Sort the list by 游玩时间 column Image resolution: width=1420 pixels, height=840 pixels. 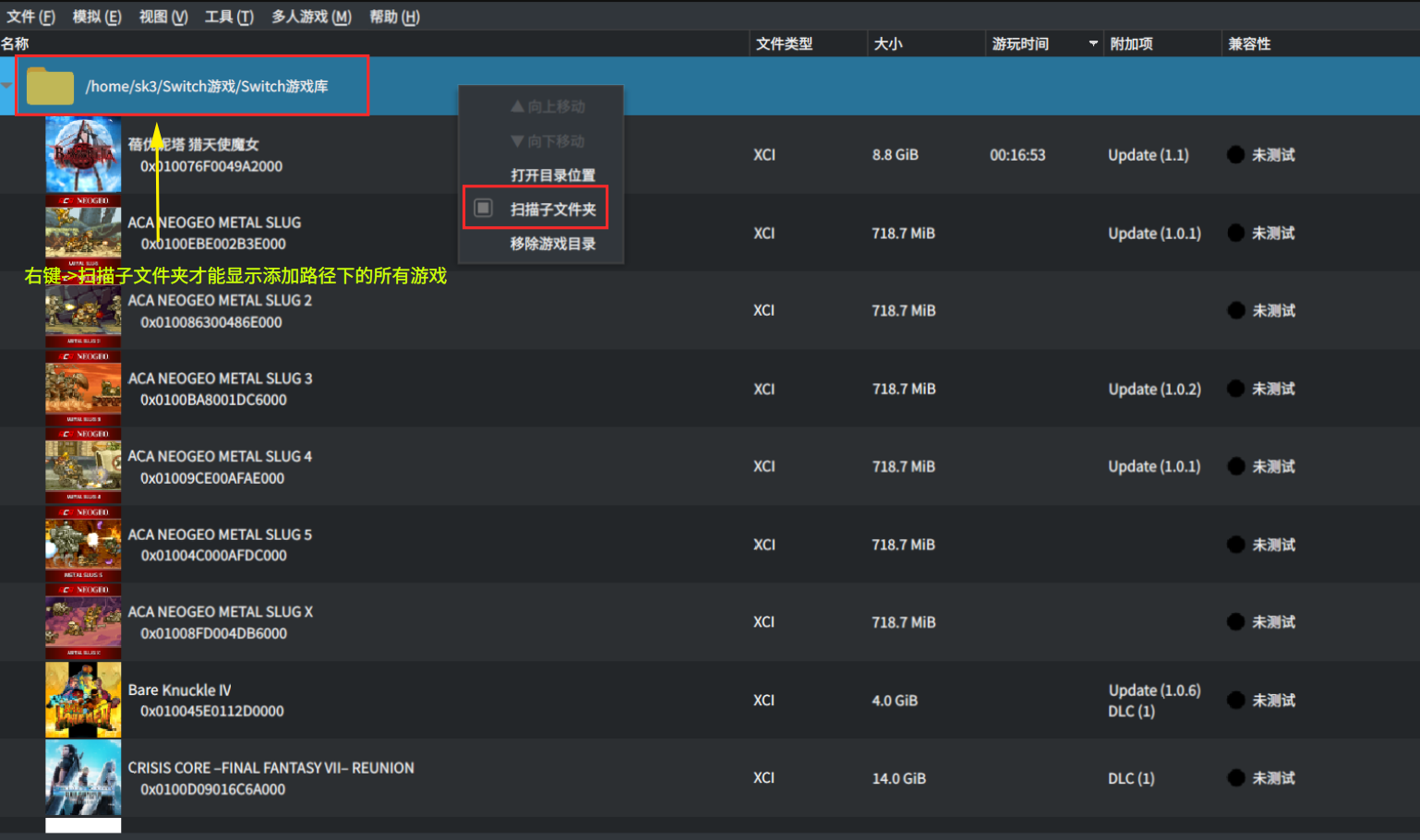(1044, 43)
